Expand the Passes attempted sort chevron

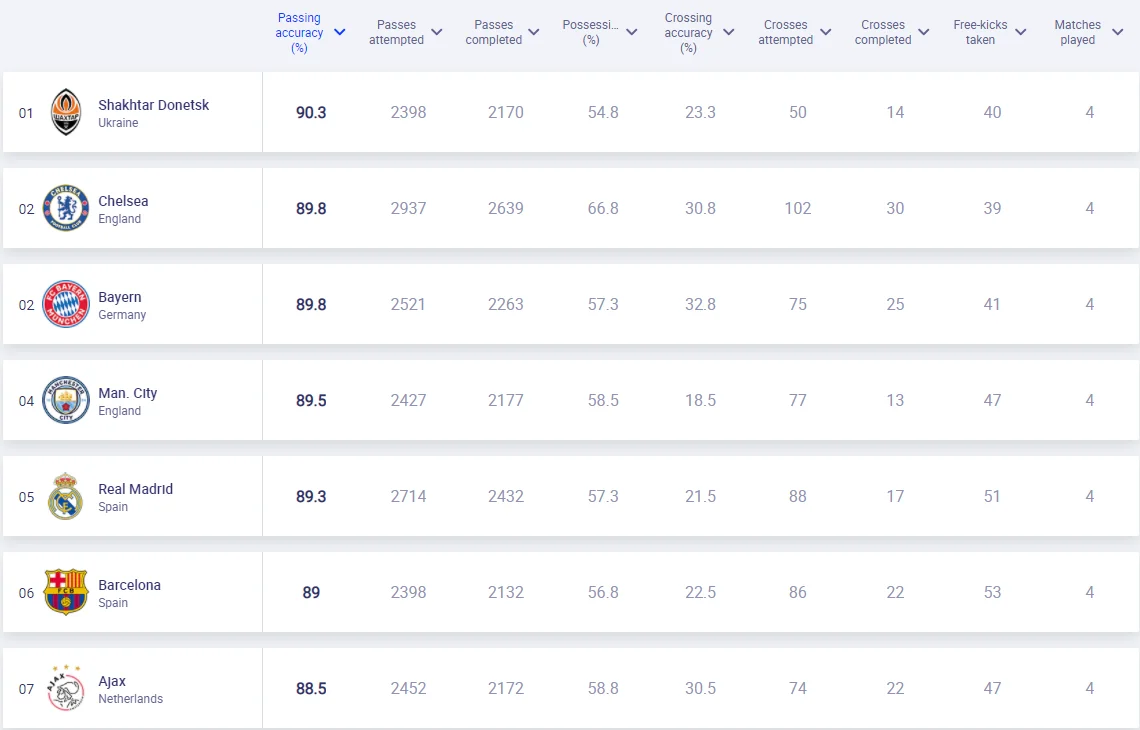click(x=437, y=32)
